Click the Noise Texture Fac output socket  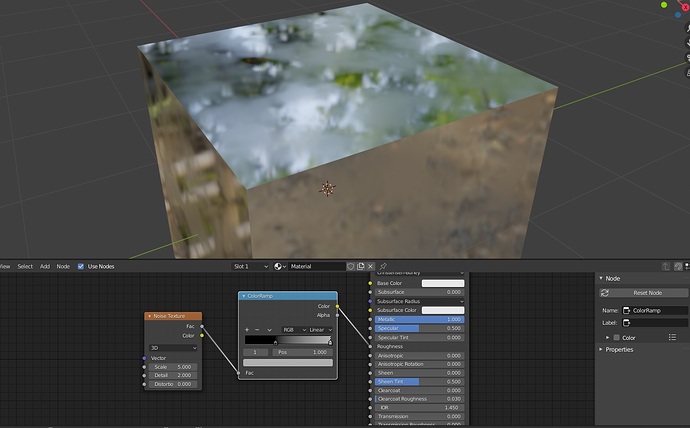click(202, 326)
